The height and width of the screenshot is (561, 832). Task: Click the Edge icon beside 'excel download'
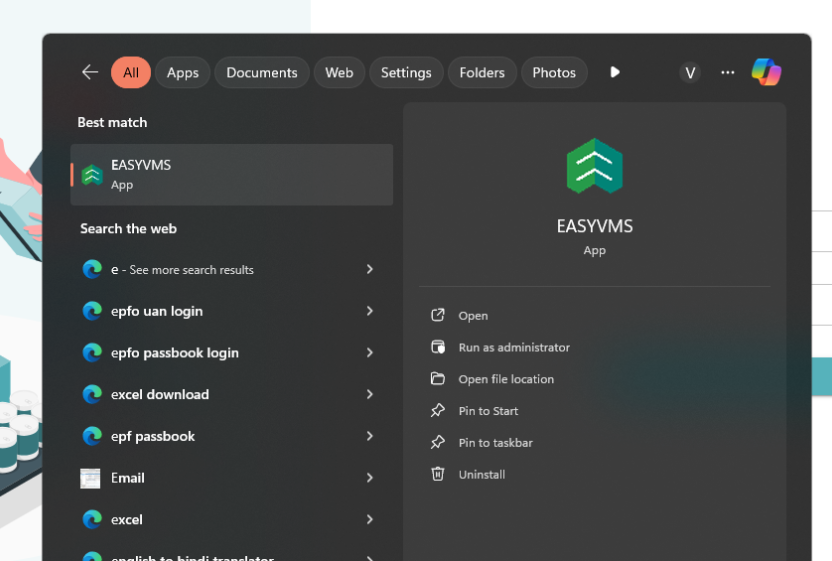(x=92, y=394)
